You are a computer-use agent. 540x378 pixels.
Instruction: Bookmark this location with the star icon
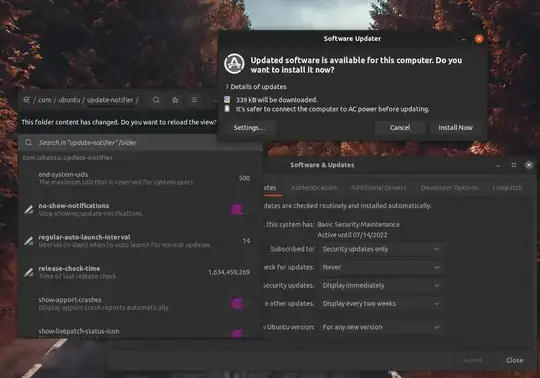coord(175,100)
